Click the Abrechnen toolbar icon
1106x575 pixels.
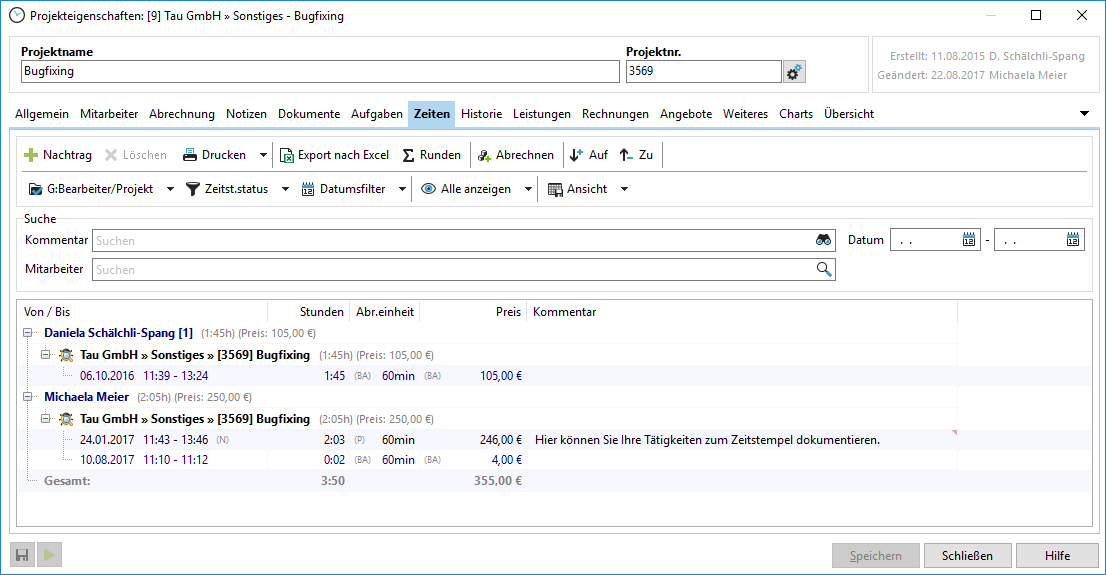[484, 155]
